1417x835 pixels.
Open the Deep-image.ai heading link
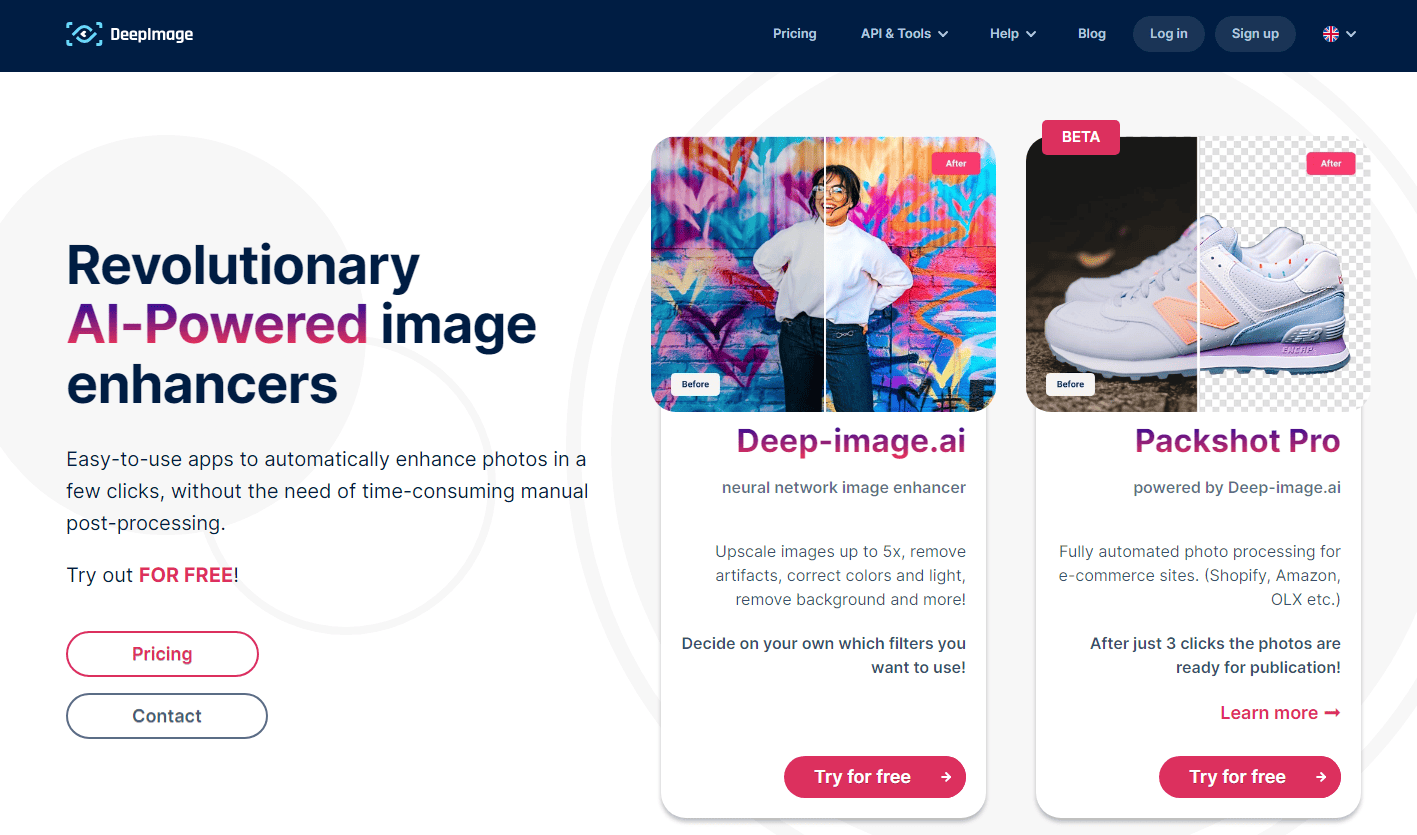(851, 441)
